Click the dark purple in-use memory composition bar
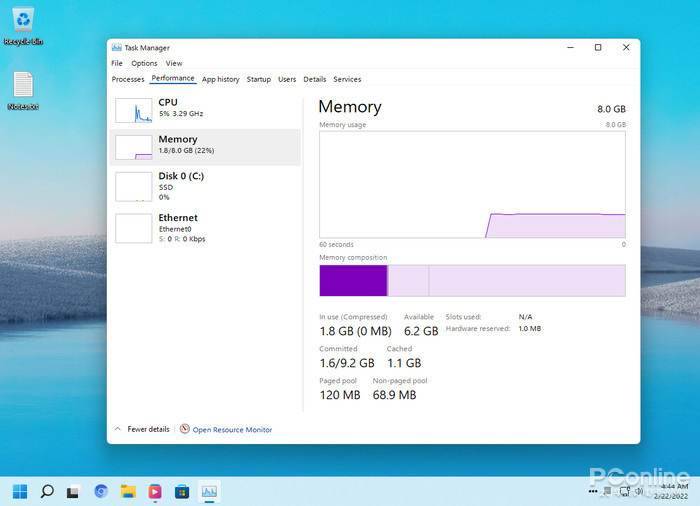This screenshot has height=506, width=700. point(353,281)
